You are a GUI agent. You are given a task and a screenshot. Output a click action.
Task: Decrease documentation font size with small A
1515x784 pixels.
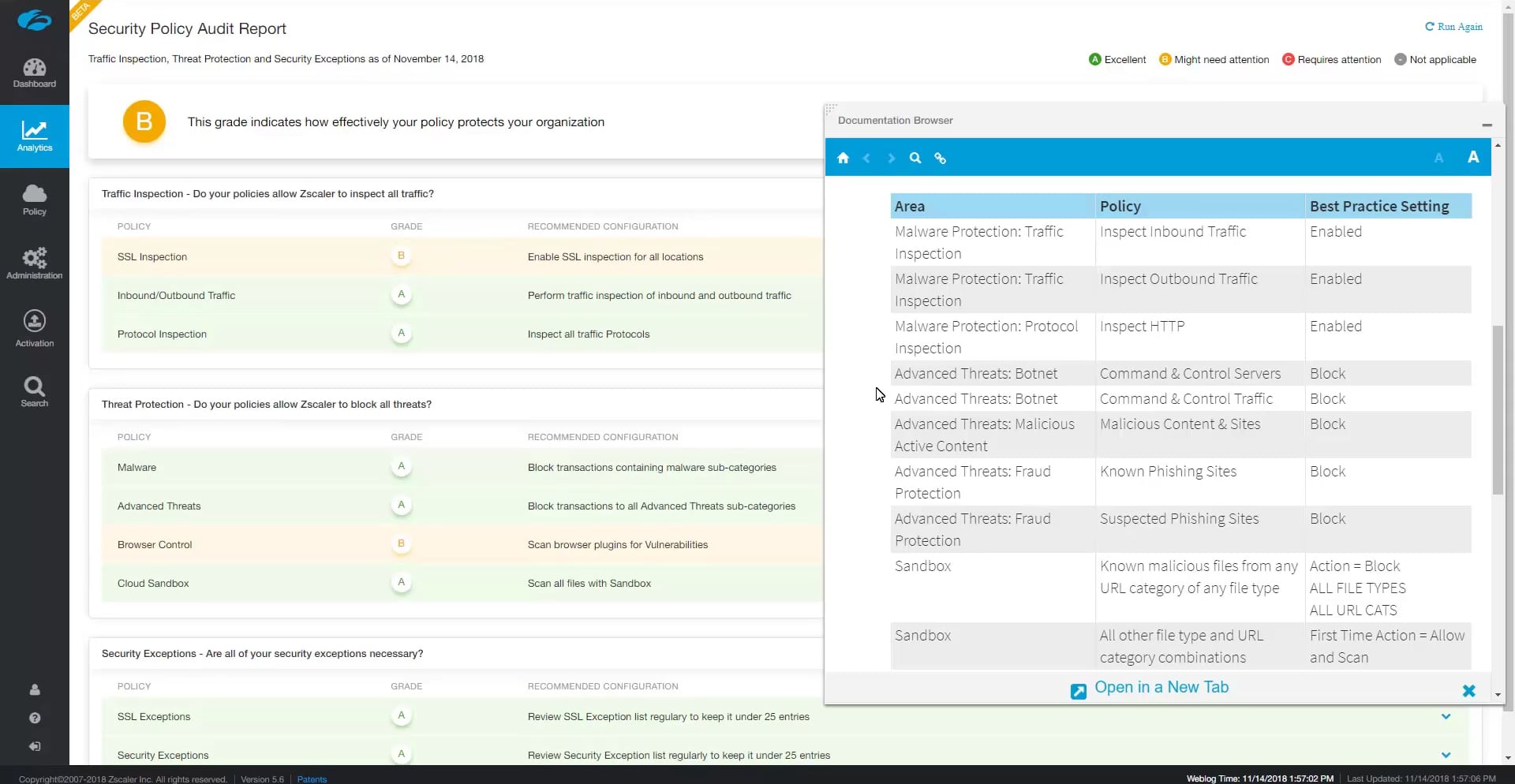coord(1438,159)
